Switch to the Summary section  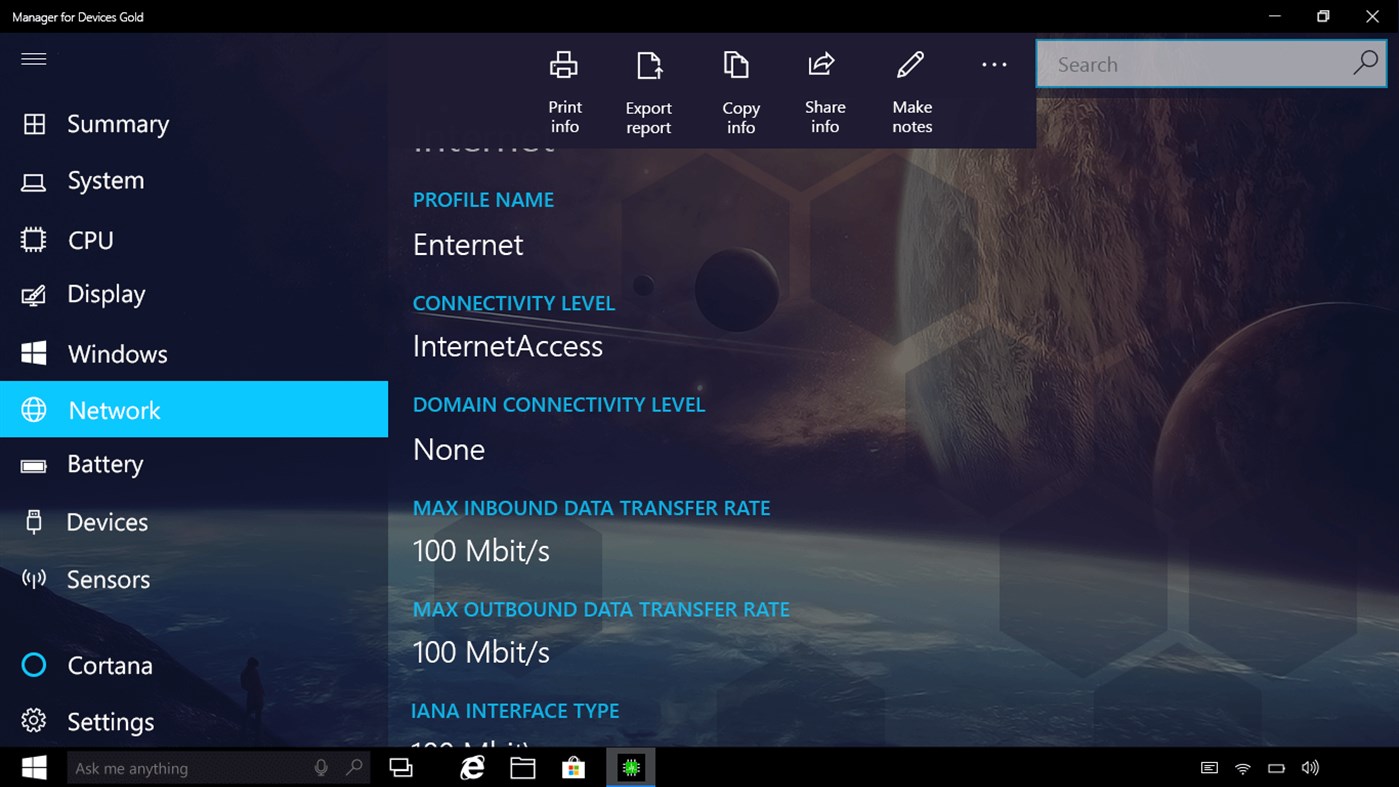coord(117,123)
